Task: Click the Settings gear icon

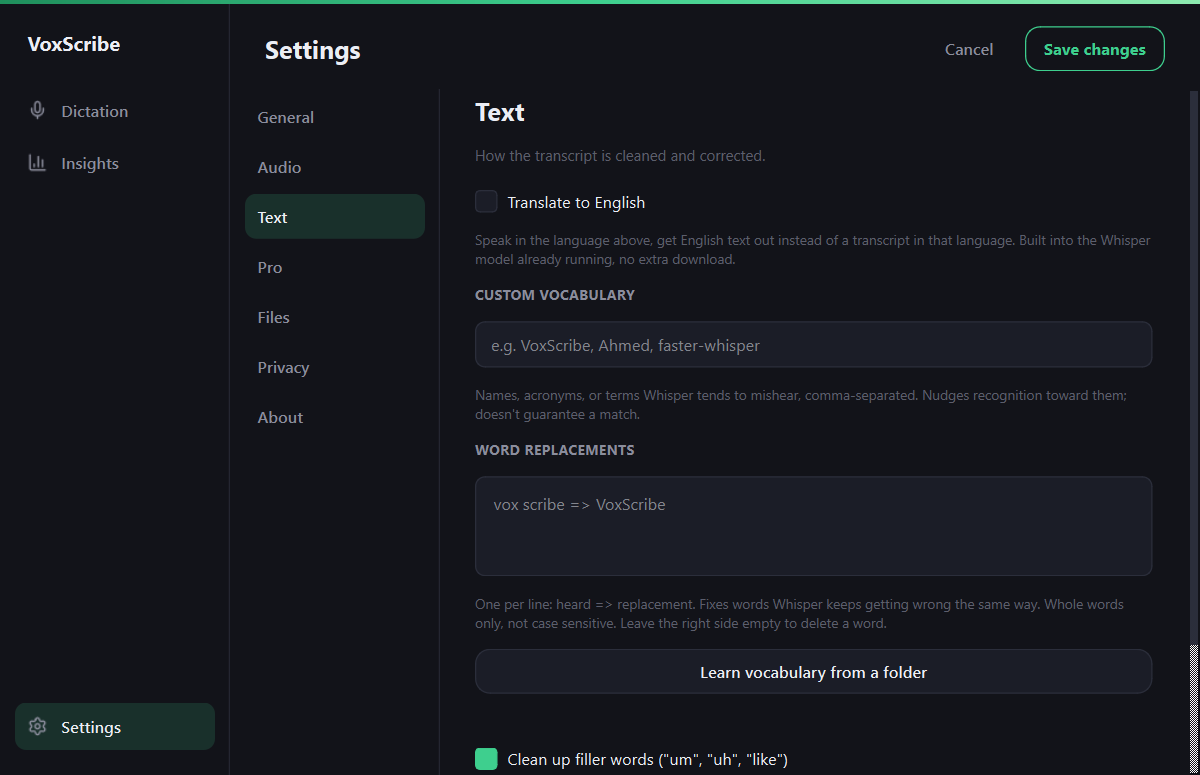Action: tap(38, 727)
